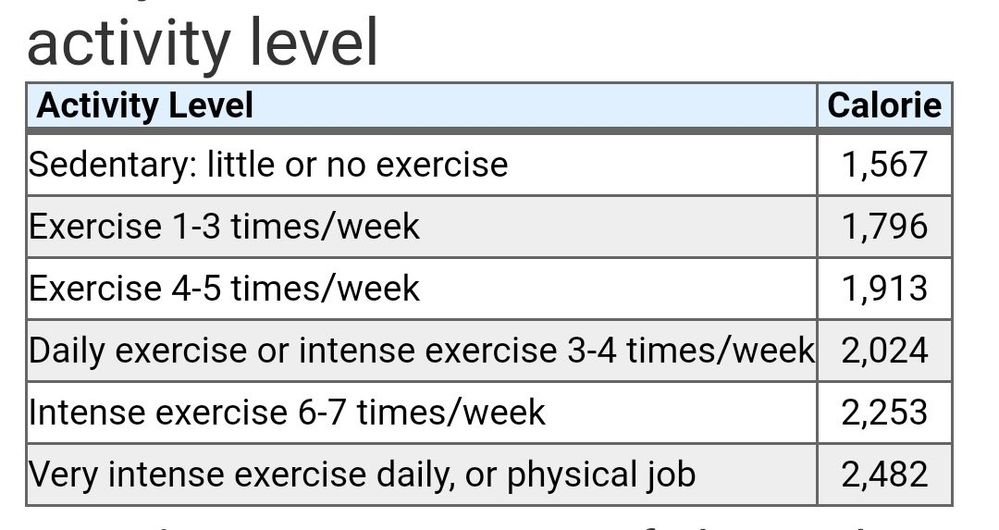This screenshot has height=530, width=999.
Task: Select the Very intense exercise daily row
Action: (x=489, y=475)
